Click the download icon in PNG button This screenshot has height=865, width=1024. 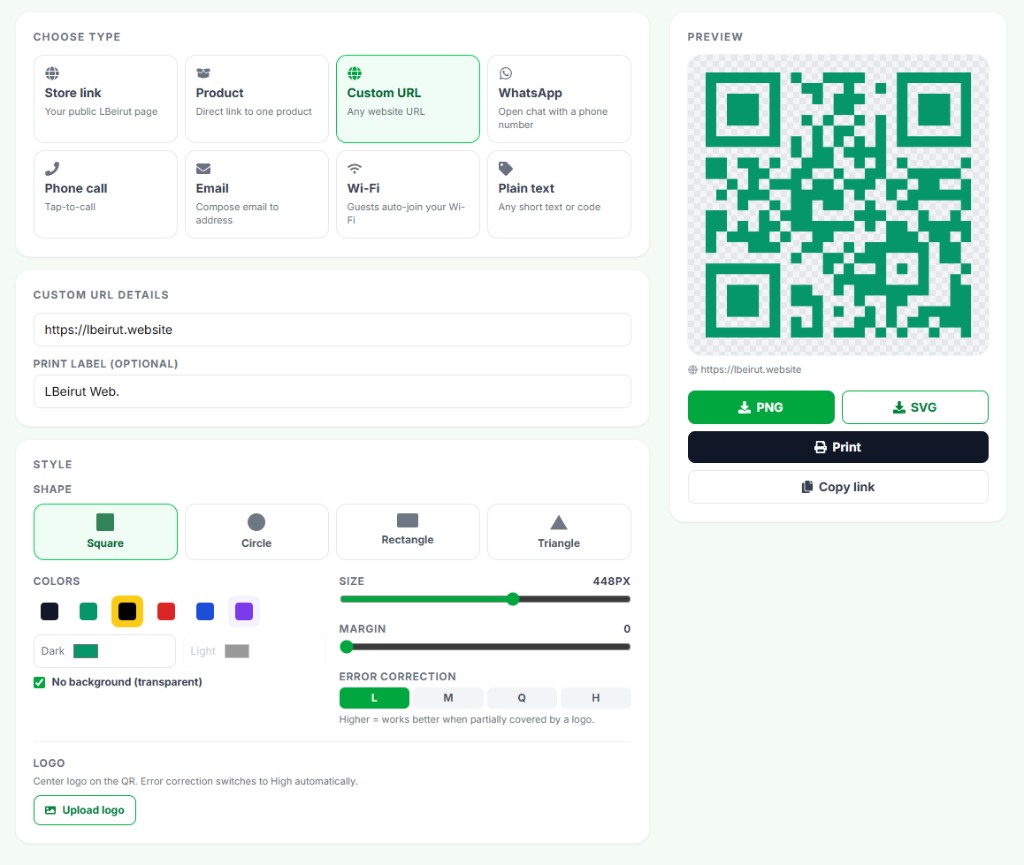click(x=744, y=407)
